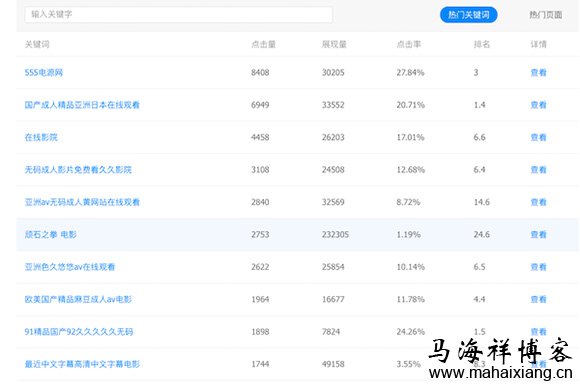Select the 7824 impressions cell
The height and width of the screenshot is (390, 580).
(331, 332)
